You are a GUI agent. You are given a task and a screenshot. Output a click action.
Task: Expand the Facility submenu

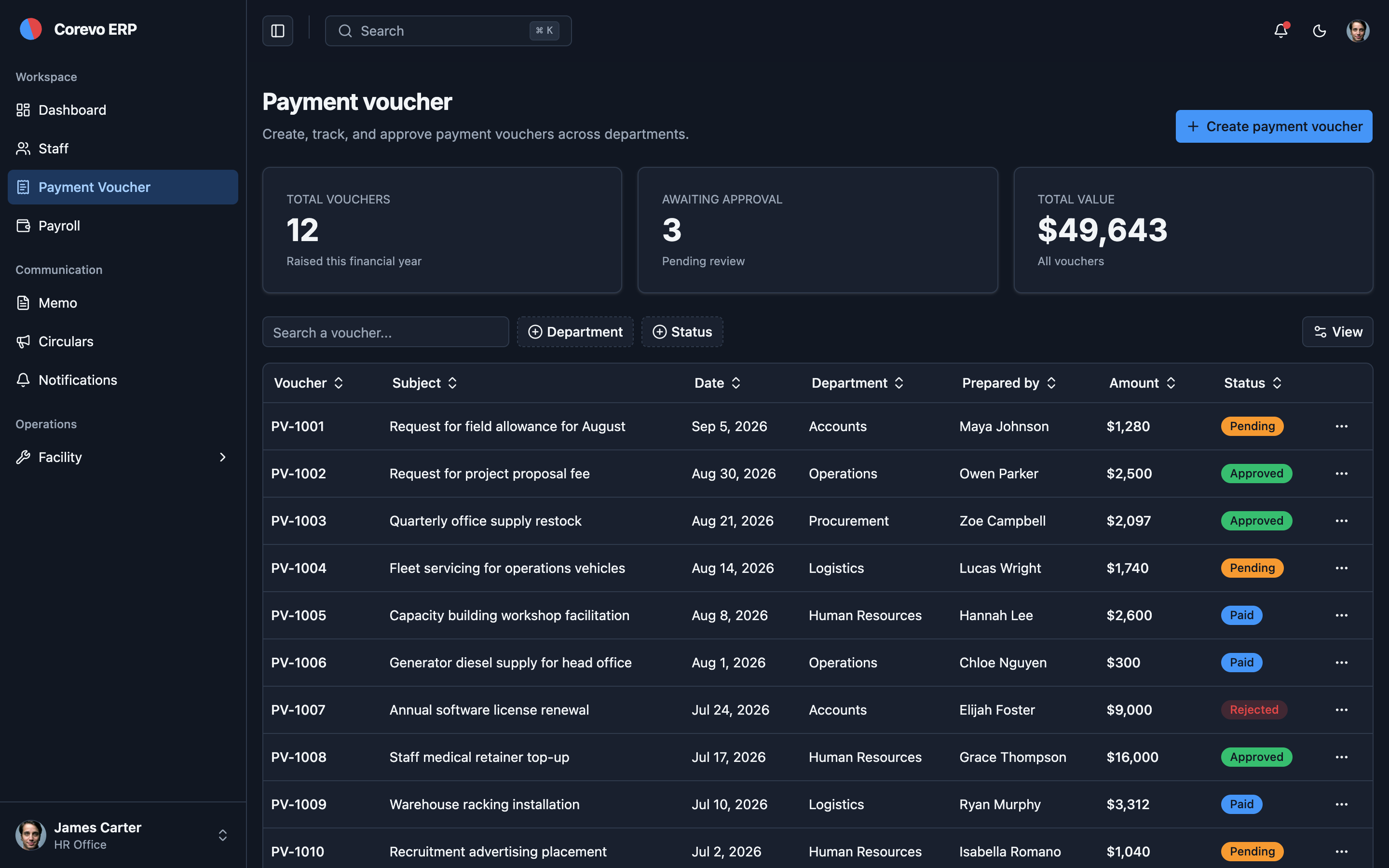pyautogui.click(x=123, y=458)
